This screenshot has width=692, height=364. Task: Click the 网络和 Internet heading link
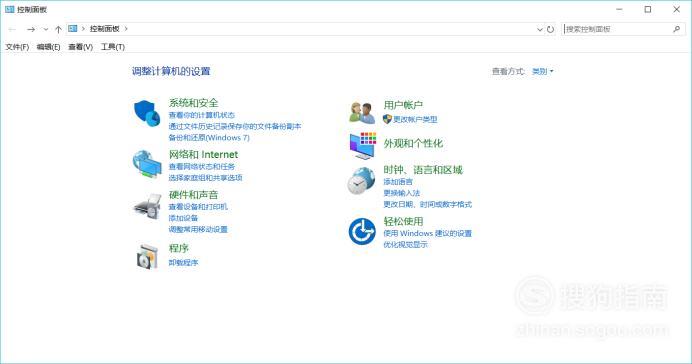pos(203,154)
